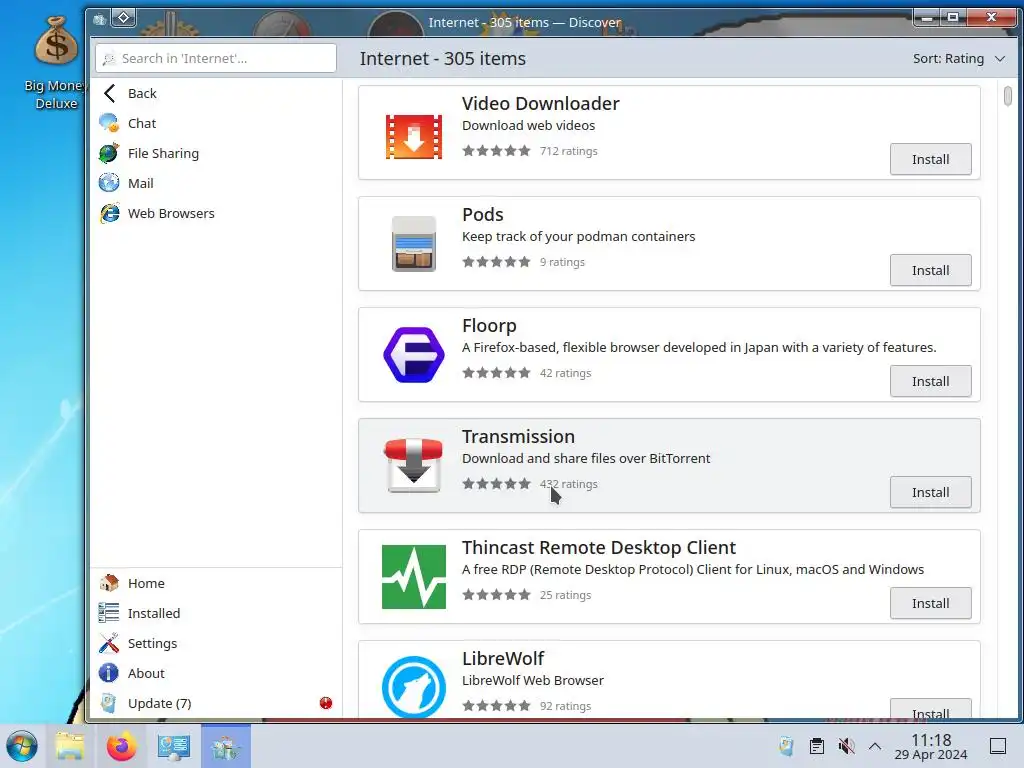
Task: Open the Sort: Rating dropdown
Action: [959, 58]
